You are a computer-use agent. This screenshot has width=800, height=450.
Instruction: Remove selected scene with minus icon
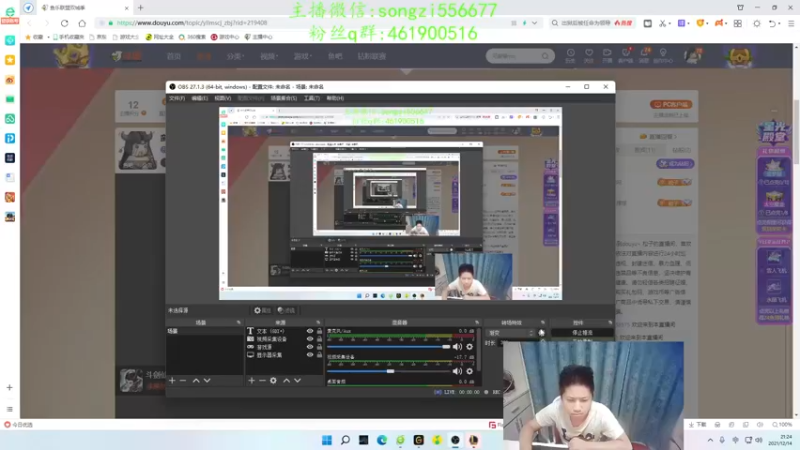[183, 381]
